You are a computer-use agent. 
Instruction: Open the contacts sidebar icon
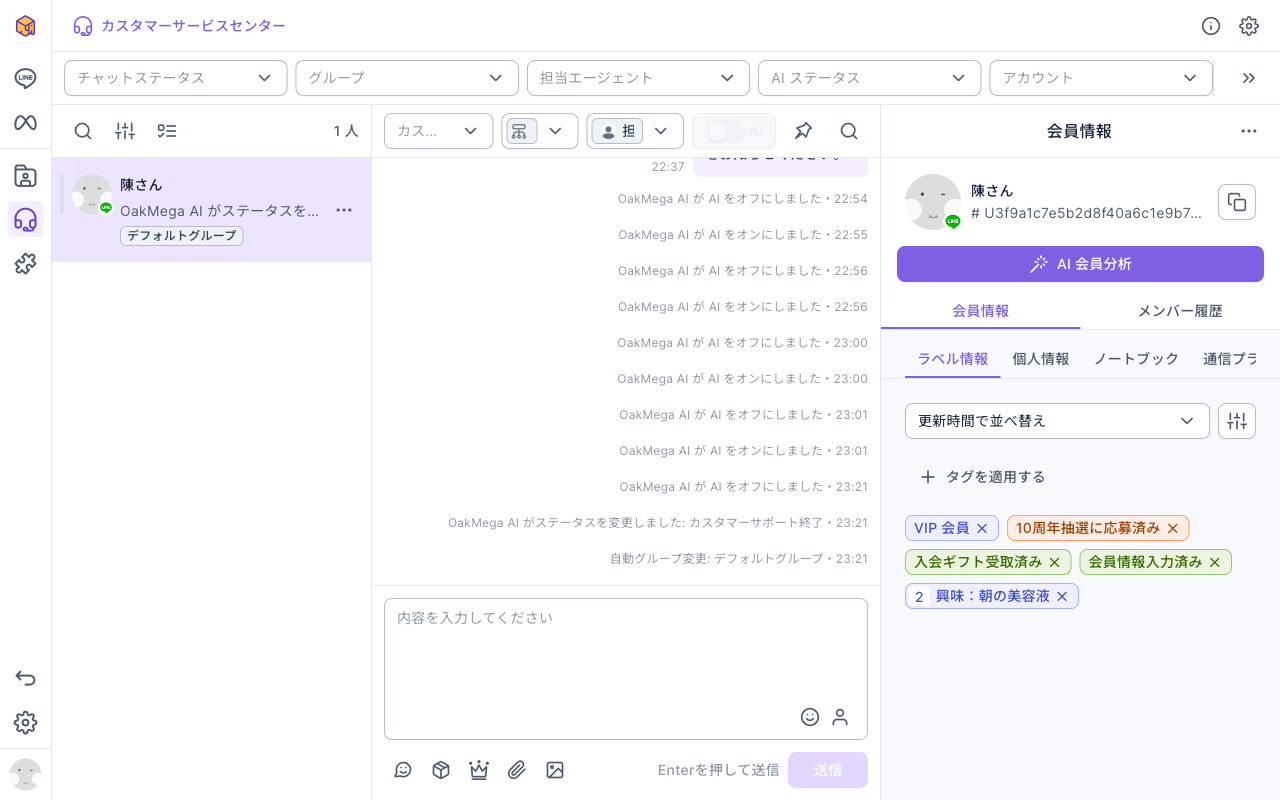click(25, 176)
